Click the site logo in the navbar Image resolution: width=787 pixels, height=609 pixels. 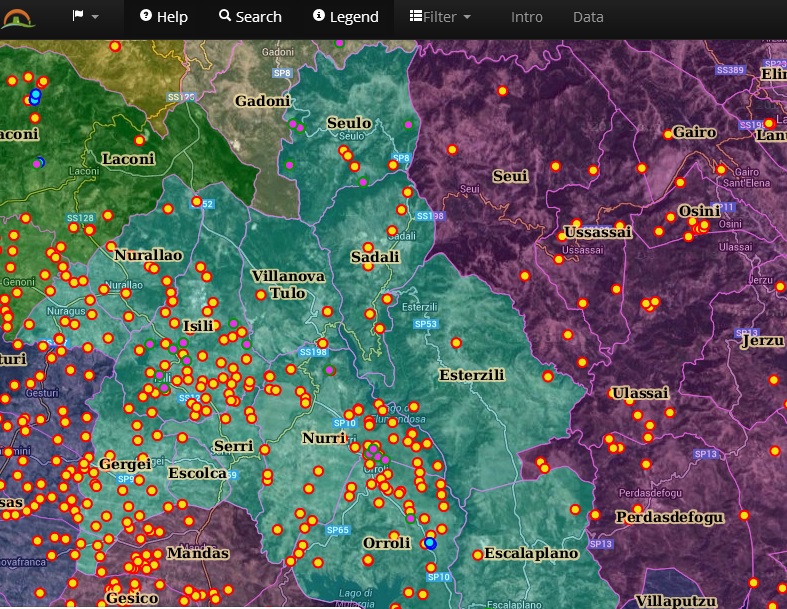[x=19, y=17]
